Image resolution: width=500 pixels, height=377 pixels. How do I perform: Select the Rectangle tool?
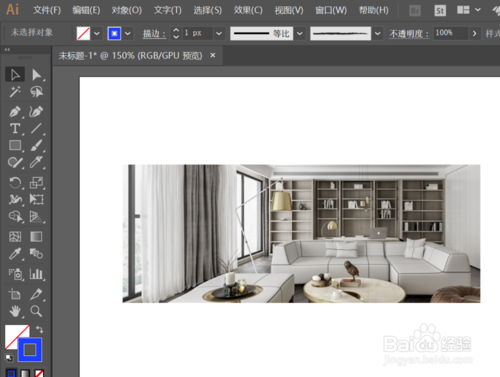(x=15, y=145)
